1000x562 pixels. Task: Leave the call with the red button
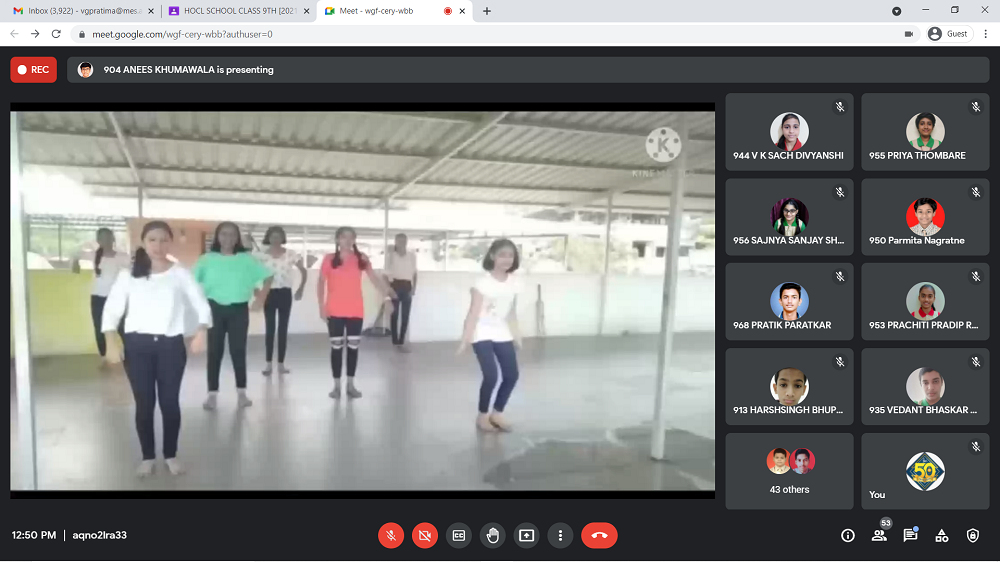coord(599,535)
